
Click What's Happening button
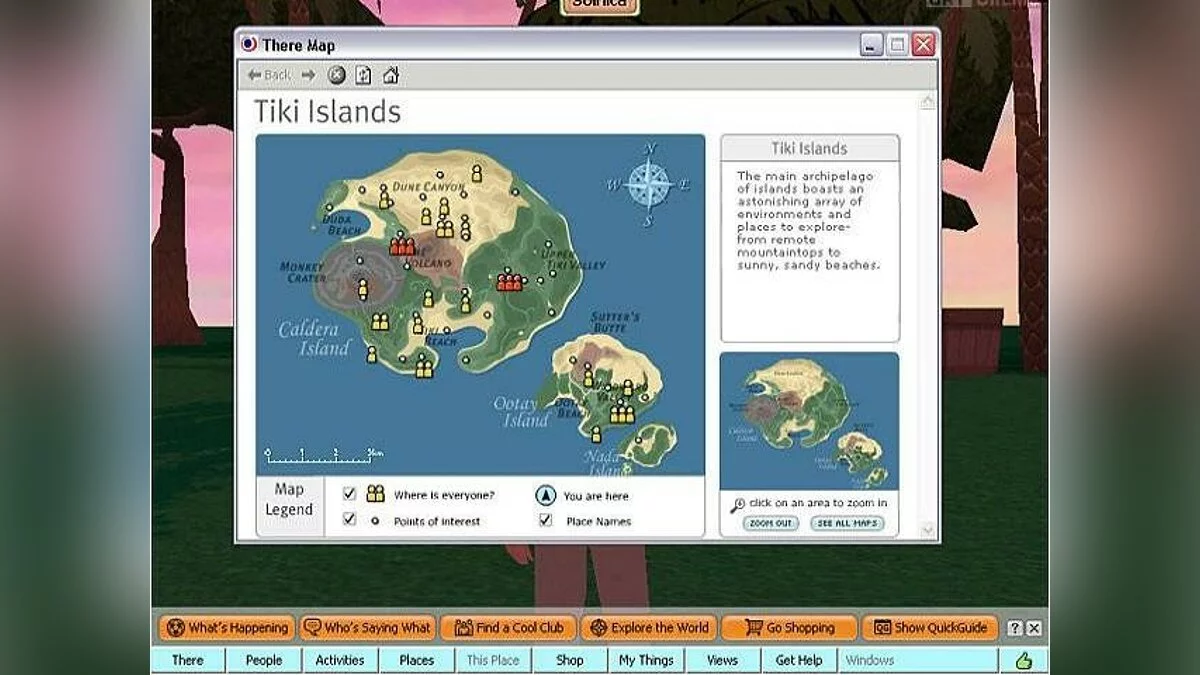tap(226, 628)
